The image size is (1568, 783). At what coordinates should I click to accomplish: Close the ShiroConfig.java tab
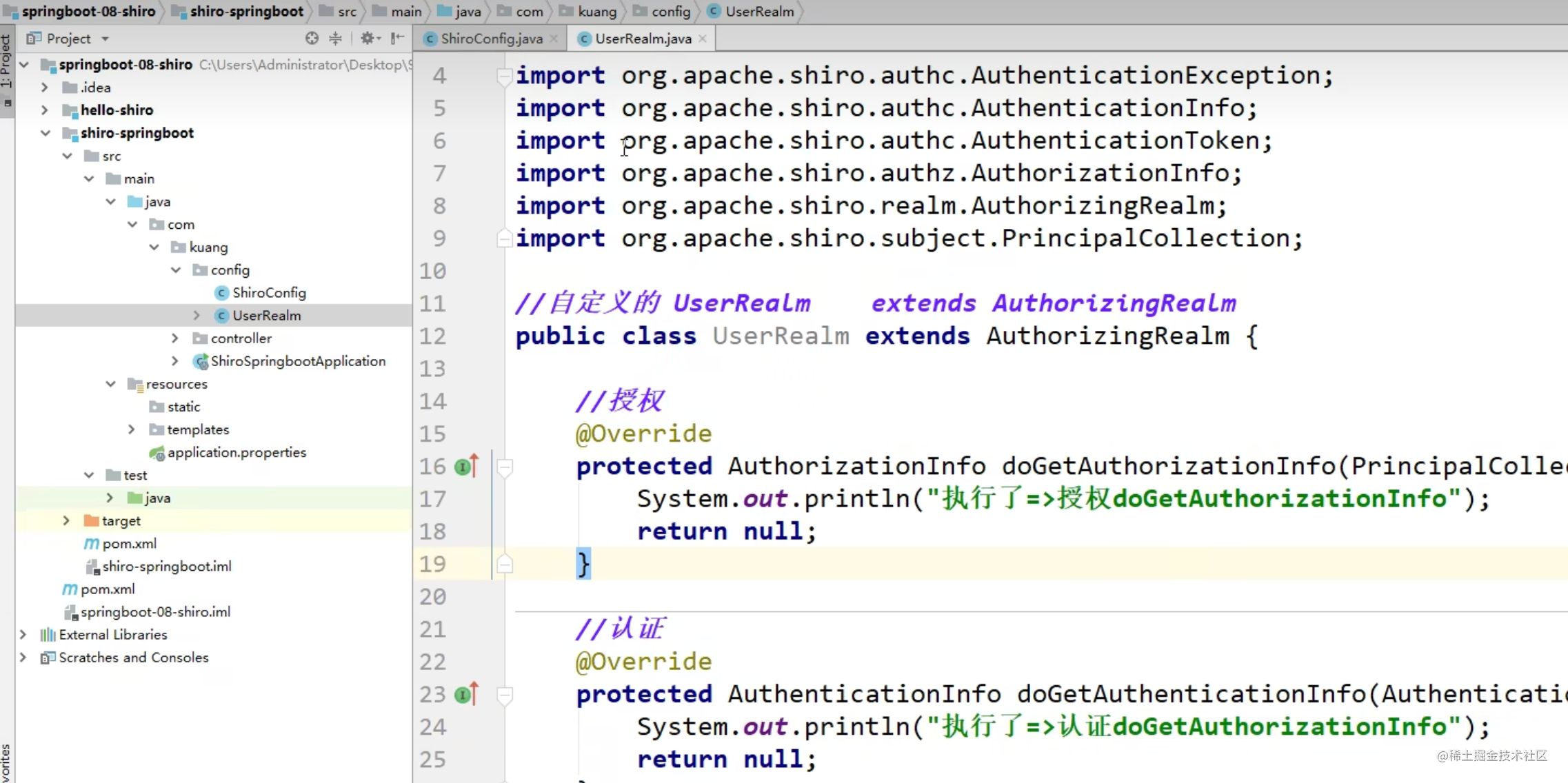[x=554, y=39]
